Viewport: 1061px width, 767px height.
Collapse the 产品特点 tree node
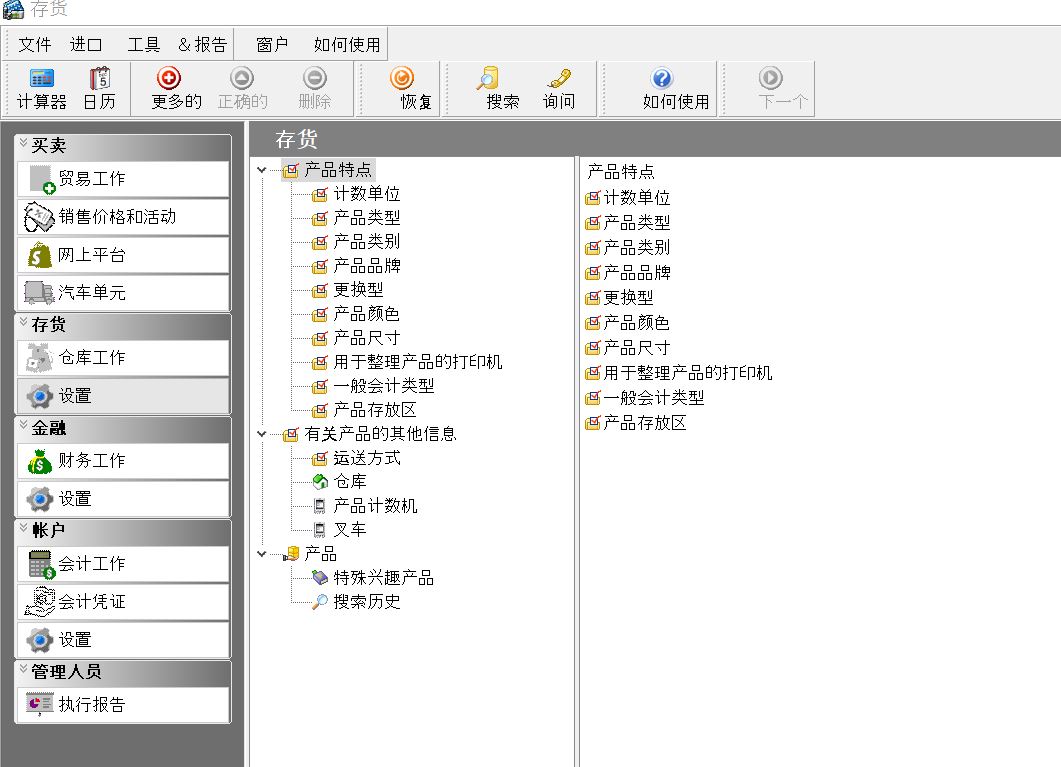click(262, 170)
